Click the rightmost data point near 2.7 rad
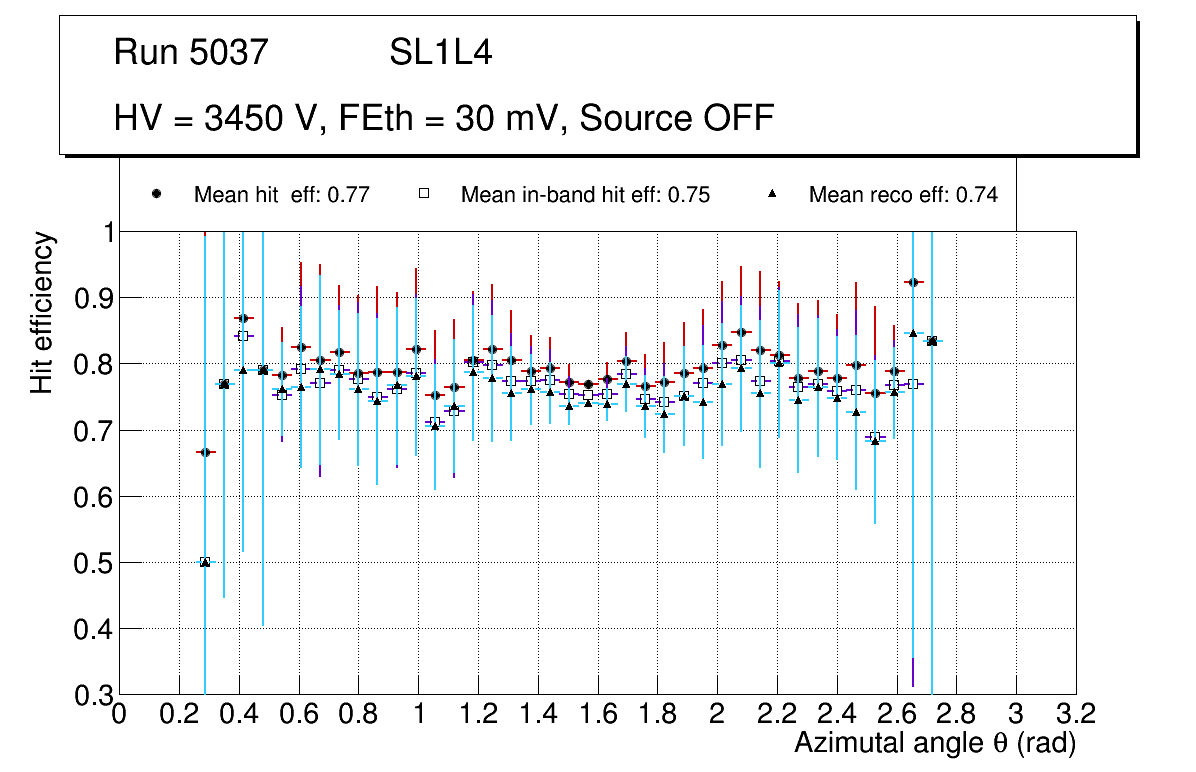 coord(932,341)
